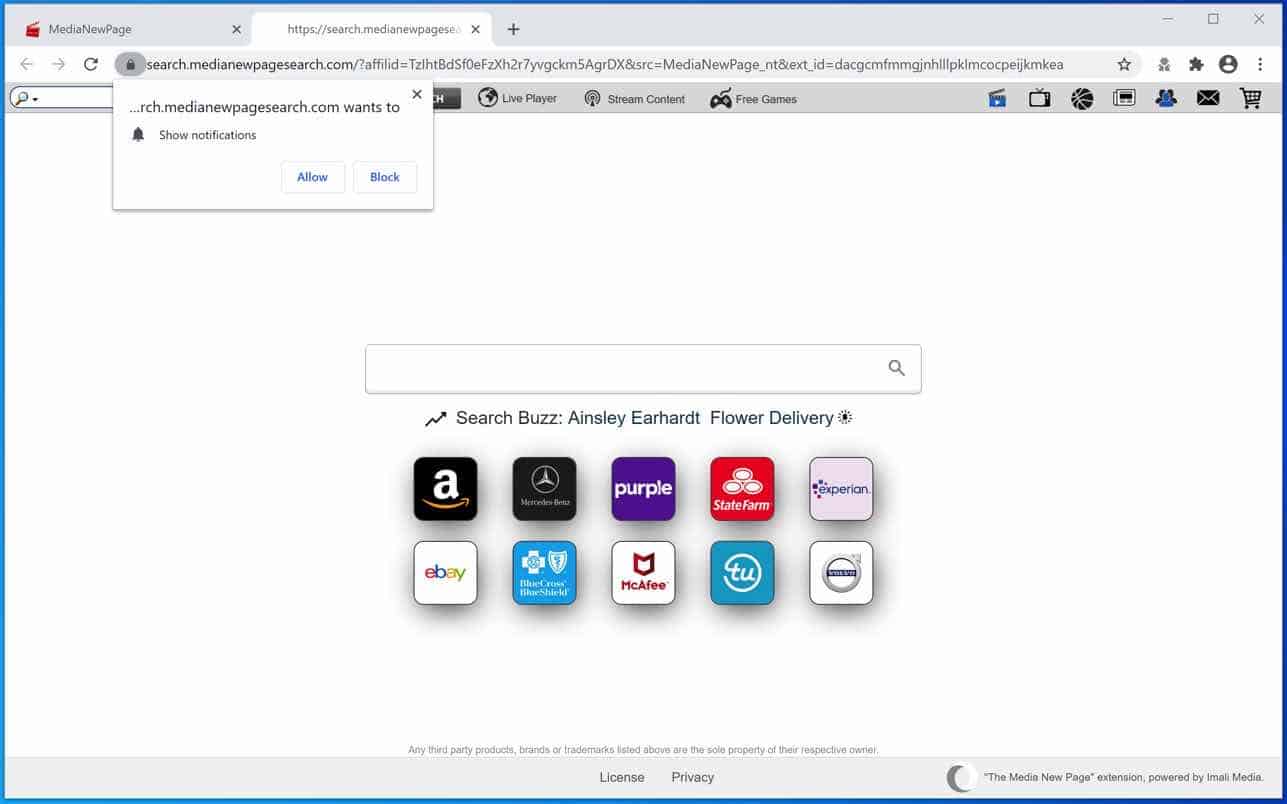Close the MediaNewPage tab
Image resolution: width=1287 pixels, height=804 pixels.
tap(236, 29)
